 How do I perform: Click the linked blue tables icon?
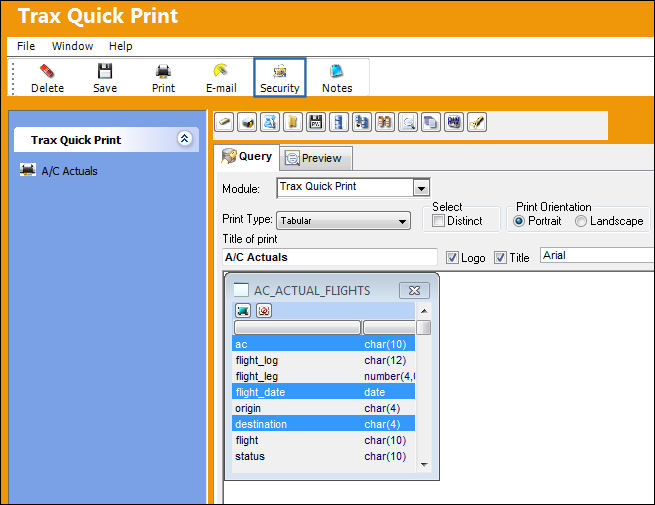[362, 122]
